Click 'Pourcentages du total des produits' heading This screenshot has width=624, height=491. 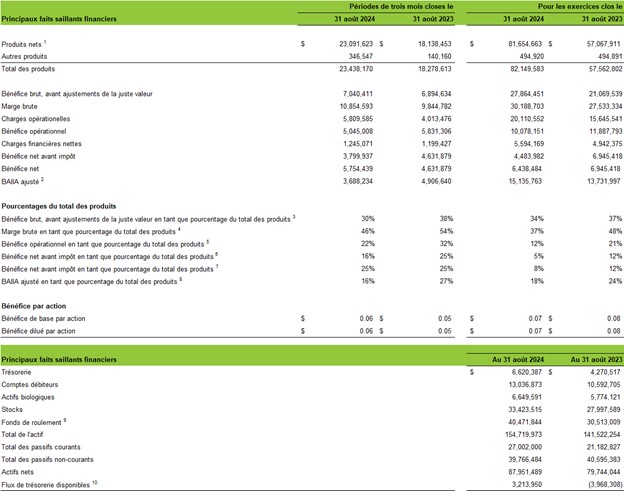59,206
